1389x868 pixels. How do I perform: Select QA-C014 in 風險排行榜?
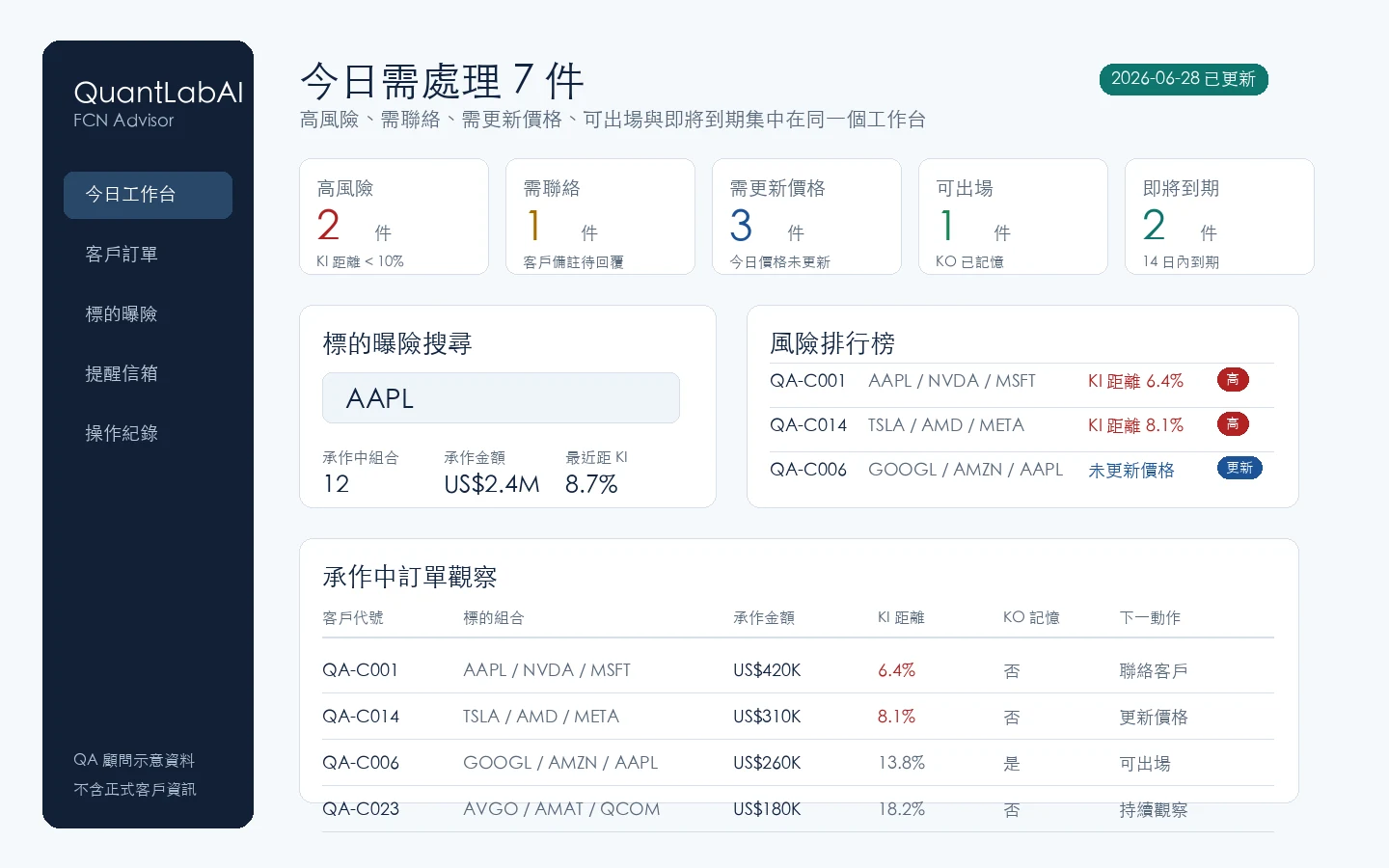(808, 425)
